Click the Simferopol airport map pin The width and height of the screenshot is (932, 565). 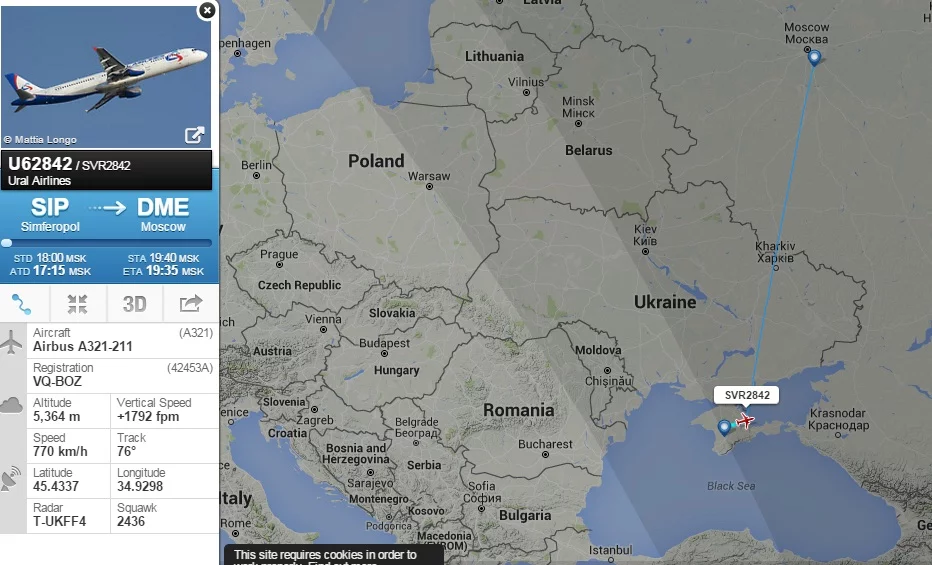pos(724,428)
